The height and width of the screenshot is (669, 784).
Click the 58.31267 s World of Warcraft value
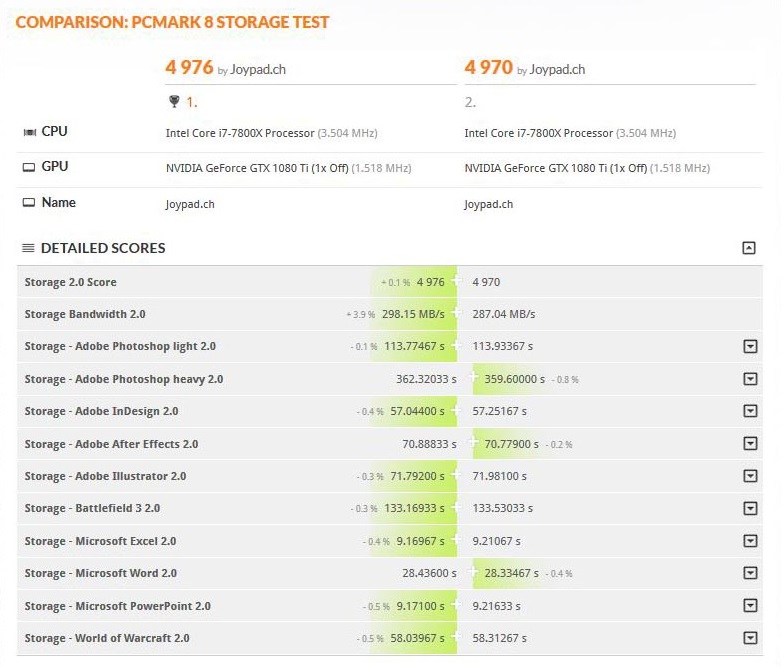[500, 638]
